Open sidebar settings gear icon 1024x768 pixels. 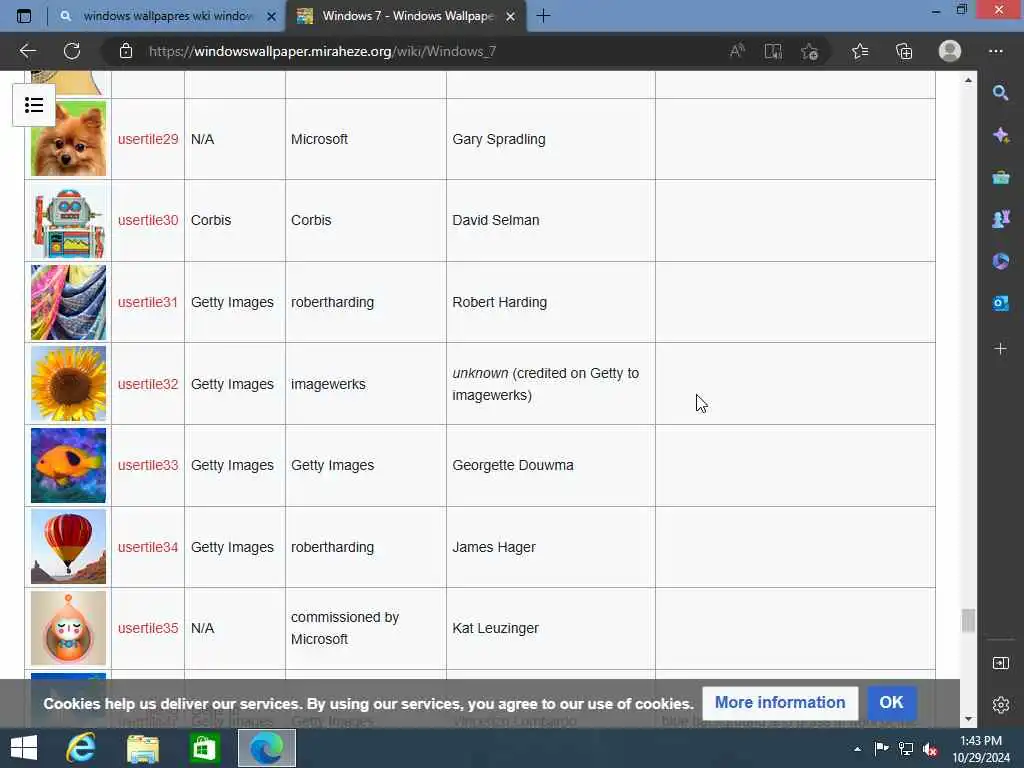(1000, 705)
